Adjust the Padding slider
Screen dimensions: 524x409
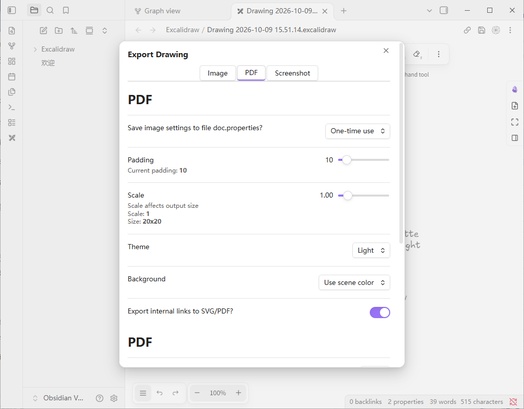pyautogui.click(x=364, y=160)
